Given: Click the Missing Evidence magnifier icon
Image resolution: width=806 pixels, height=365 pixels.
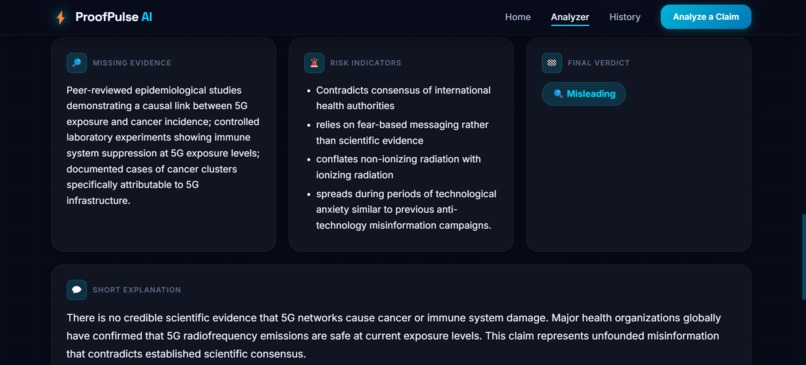Looking at the screenshot, I should tap(77, 63).
